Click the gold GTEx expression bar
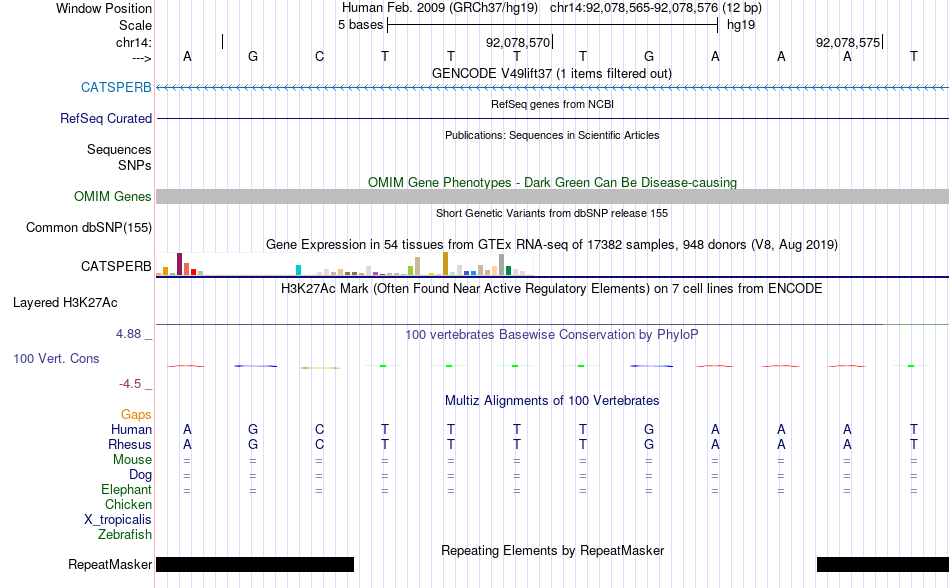Viewport: 950px width, 588px height. click(x=445, y=264)
